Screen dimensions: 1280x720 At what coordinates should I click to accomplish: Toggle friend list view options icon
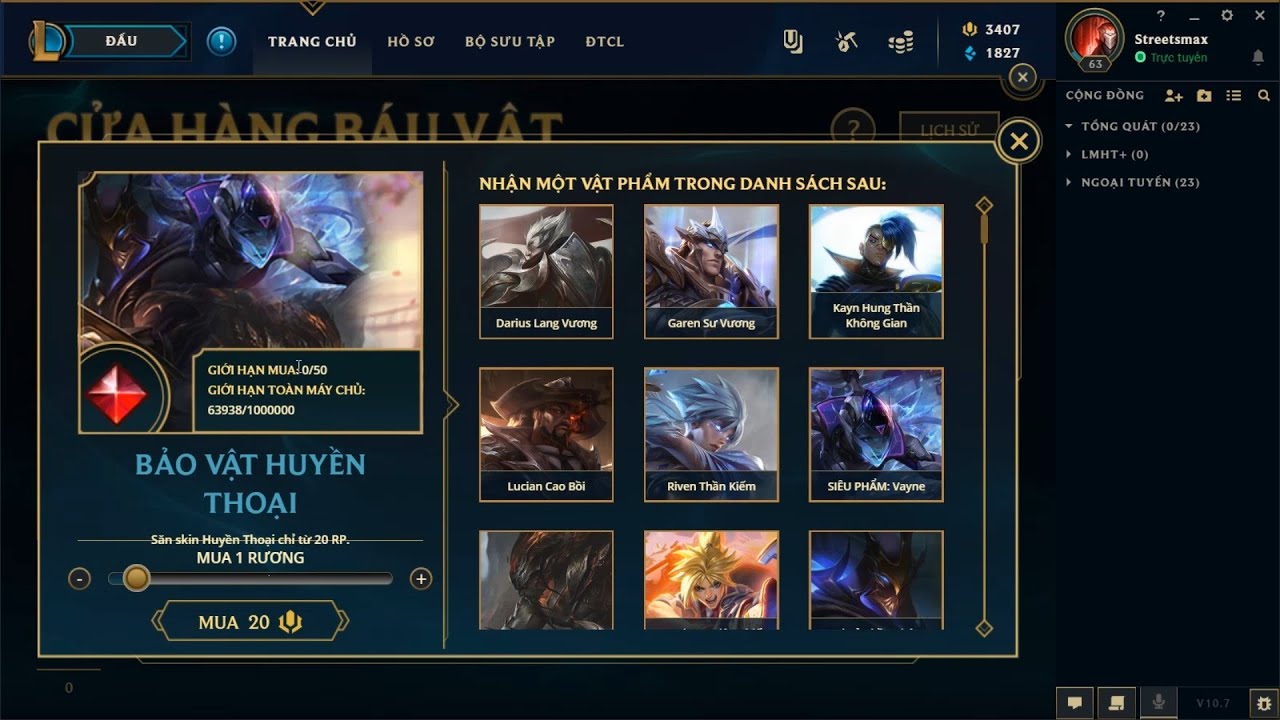click(1234, 96)
